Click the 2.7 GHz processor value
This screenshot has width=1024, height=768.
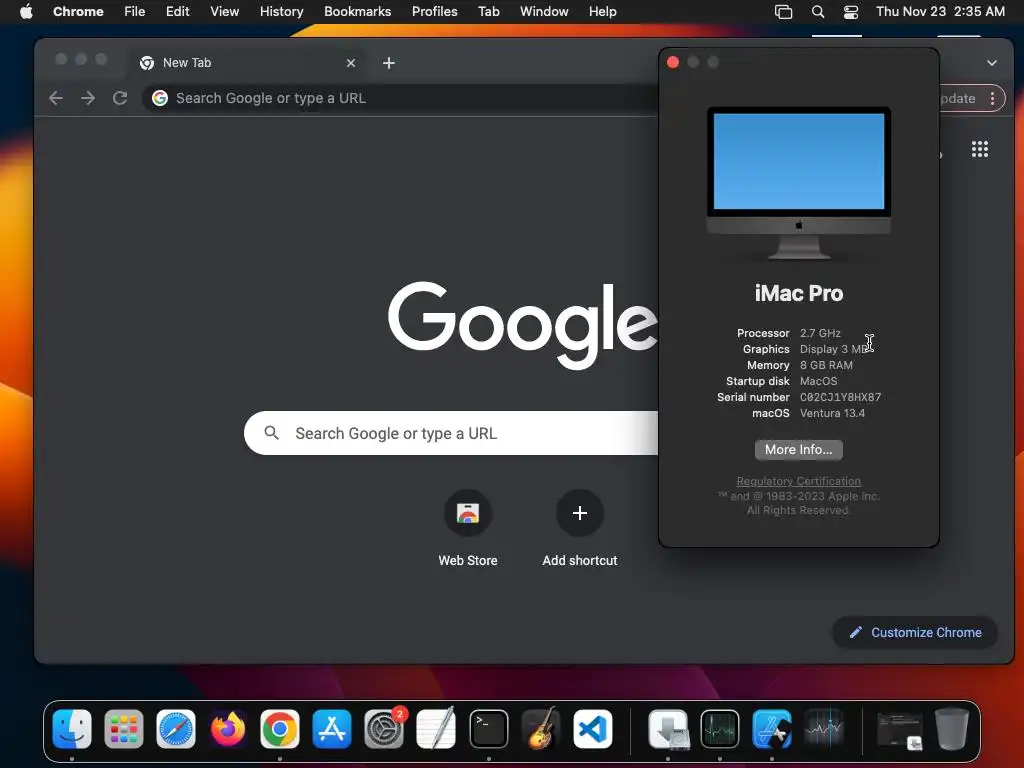click(x=820, y=333)
